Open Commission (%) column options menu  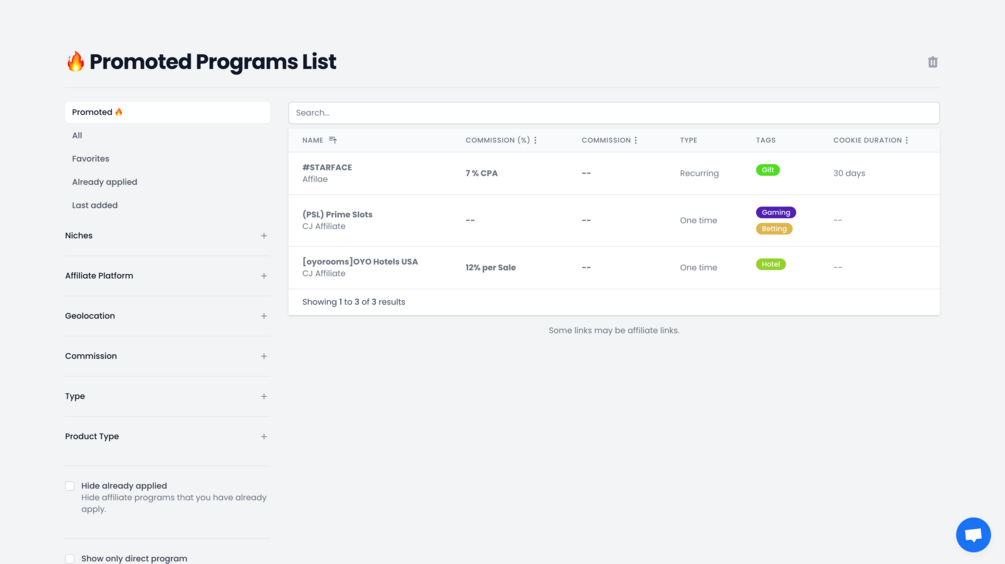(x=536, y=140)
